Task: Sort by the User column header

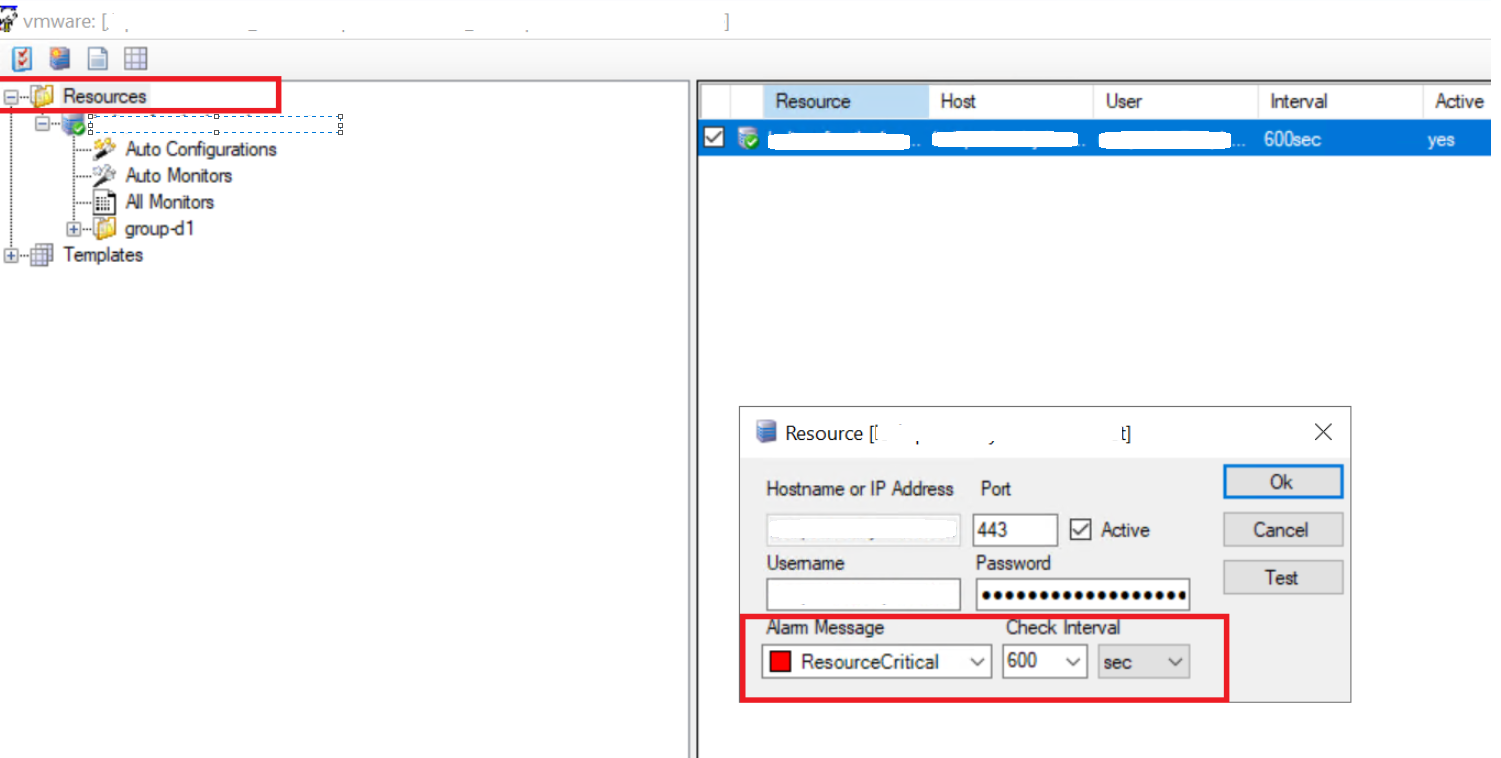Action: point(1177,101)
